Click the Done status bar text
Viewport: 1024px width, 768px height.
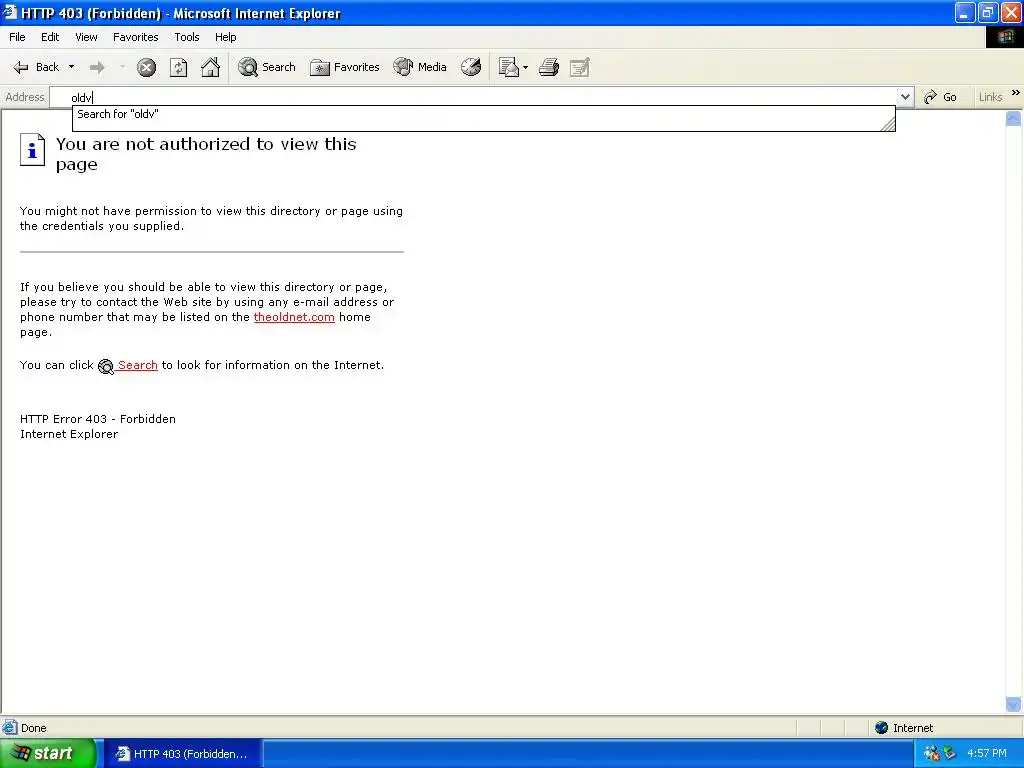tap(33, 728)
